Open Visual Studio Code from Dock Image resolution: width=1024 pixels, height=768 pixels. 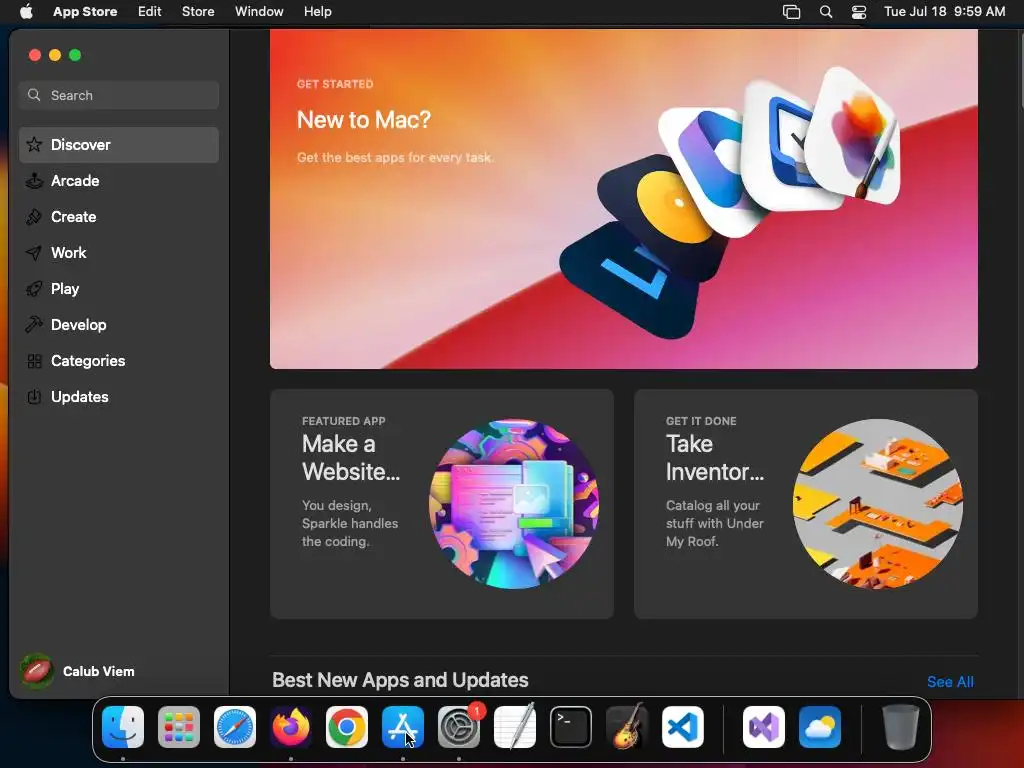tap(683, 727)
